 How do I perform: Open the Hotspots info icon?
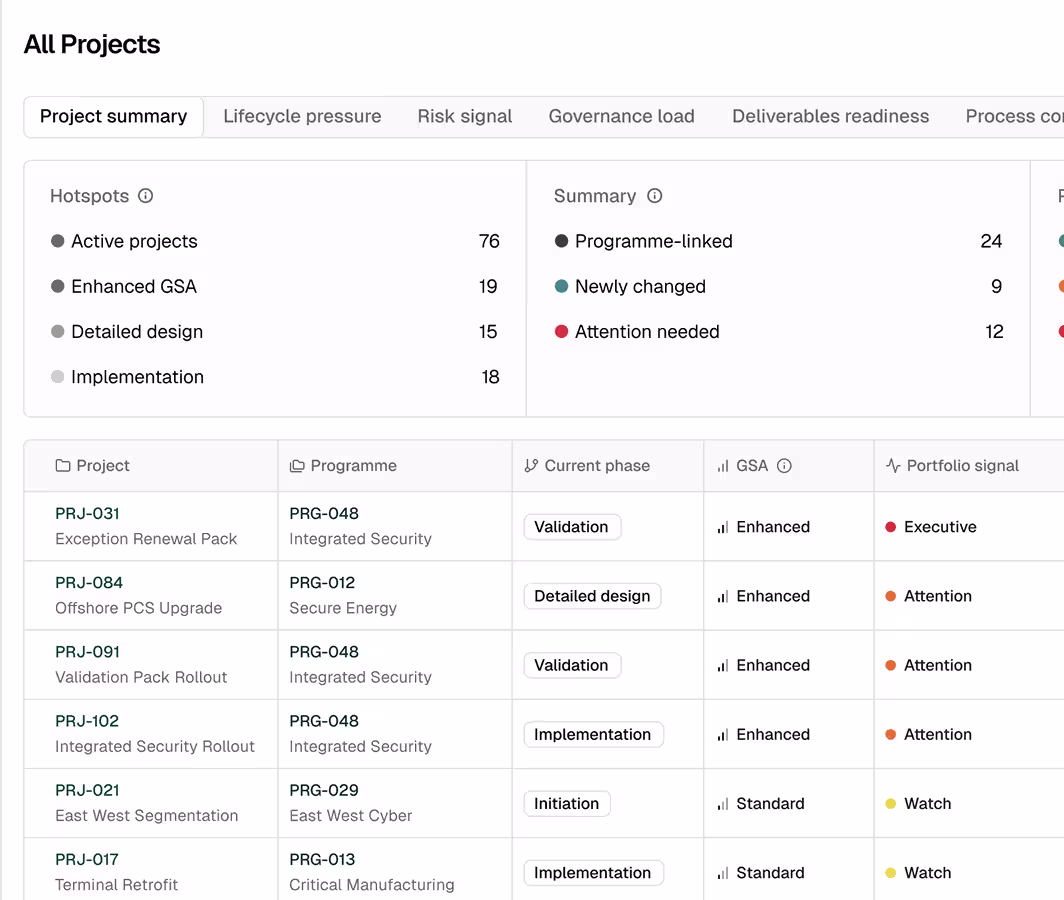tap(145, 196)
